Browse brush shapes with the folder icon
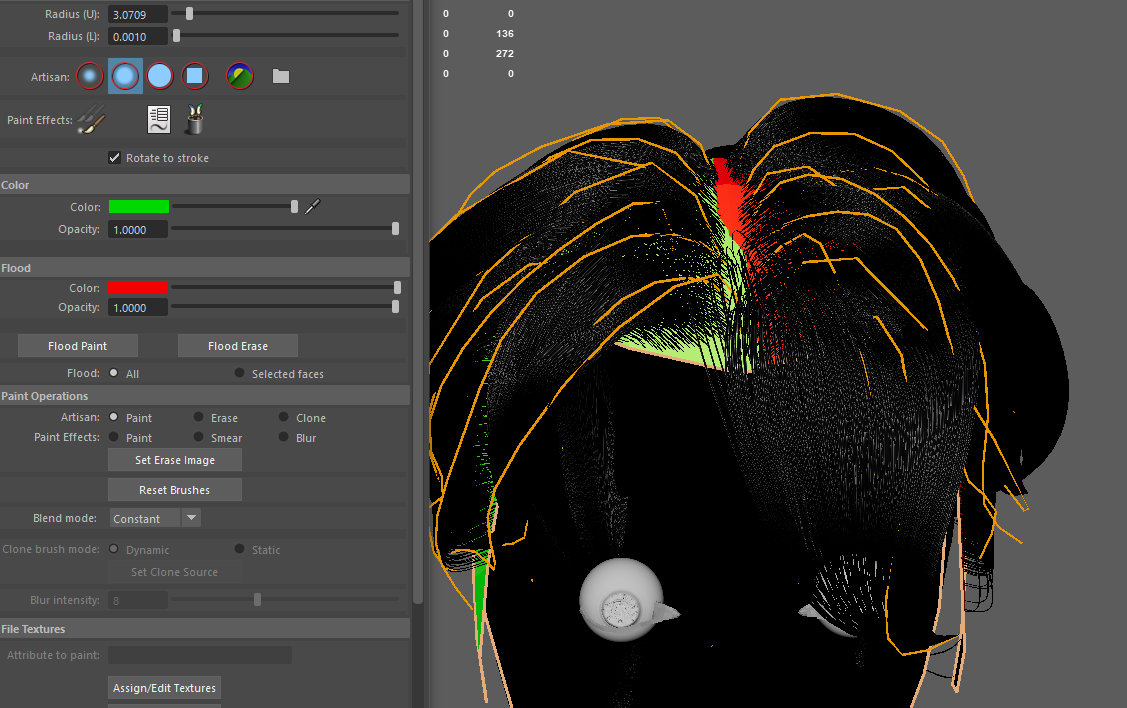1127x708 pixels. pos(281,76)
